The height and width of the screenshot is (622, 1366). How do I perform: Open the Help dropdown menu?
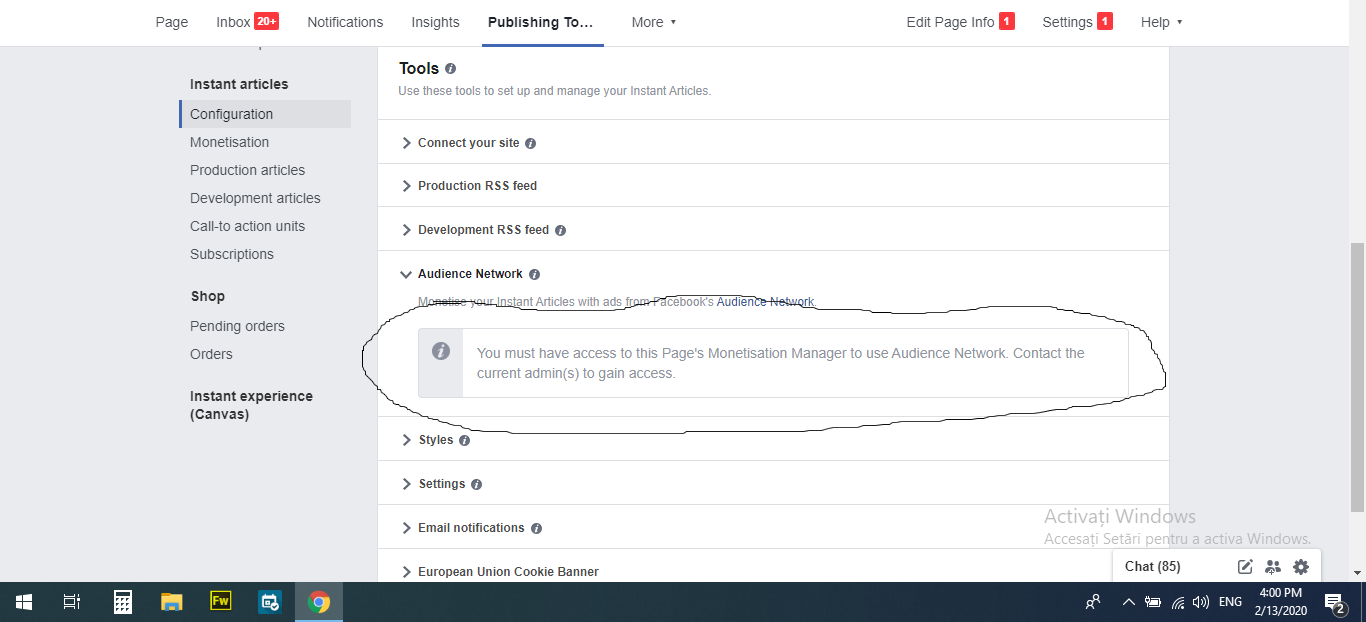click(x=1161, y=22)
